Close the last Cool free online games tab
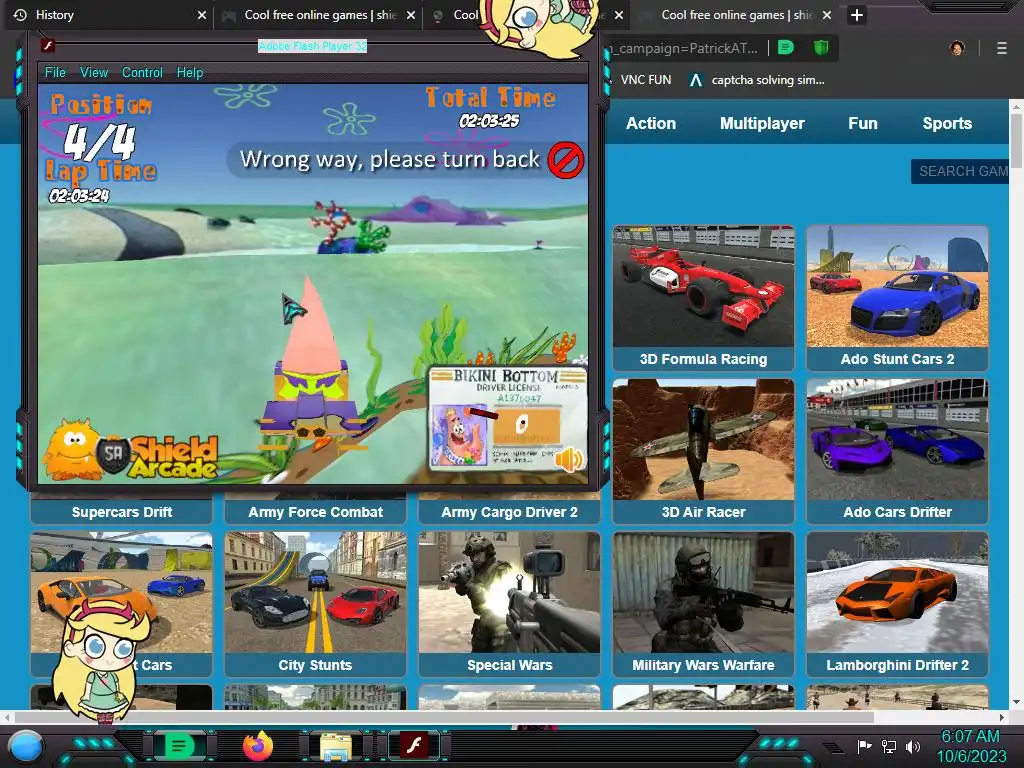This screenshot has height=768, width=1024. (827, 15)
